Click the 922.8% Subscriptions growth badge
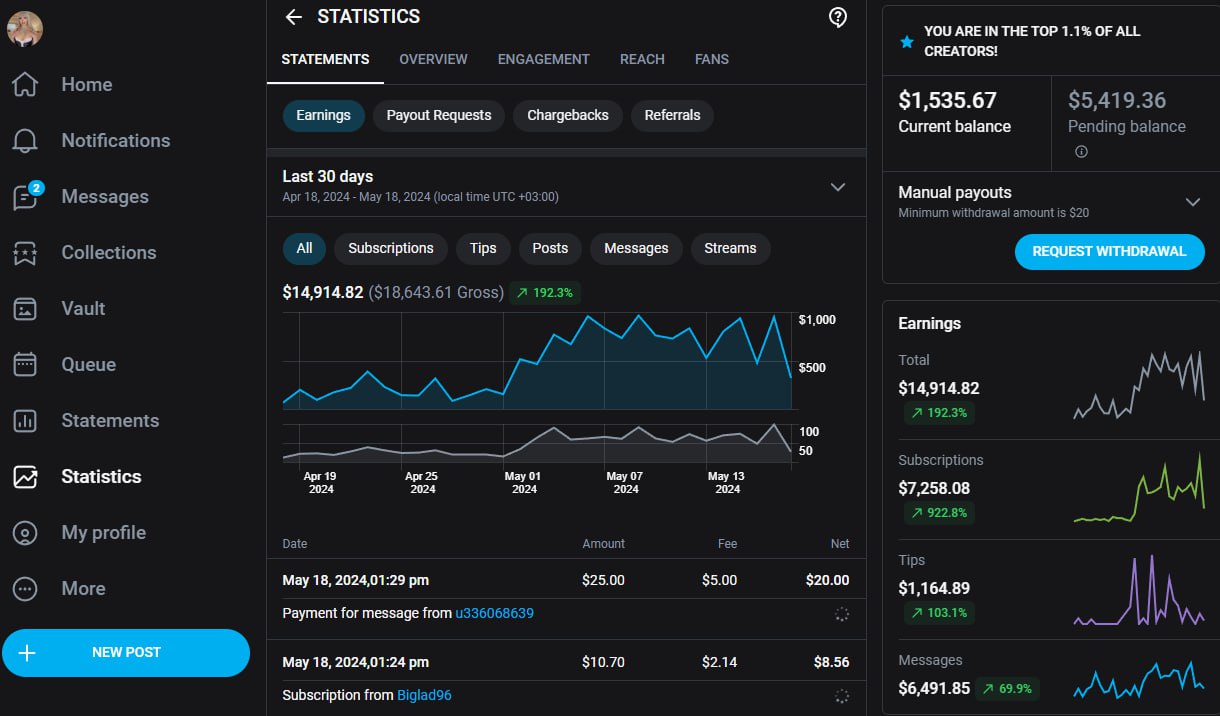 tap(939, 513)
